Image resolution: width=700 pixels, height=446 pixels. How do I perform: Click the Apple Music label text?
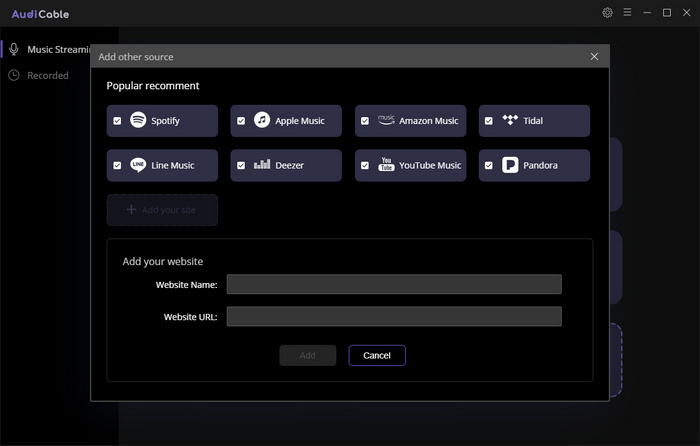300,121
